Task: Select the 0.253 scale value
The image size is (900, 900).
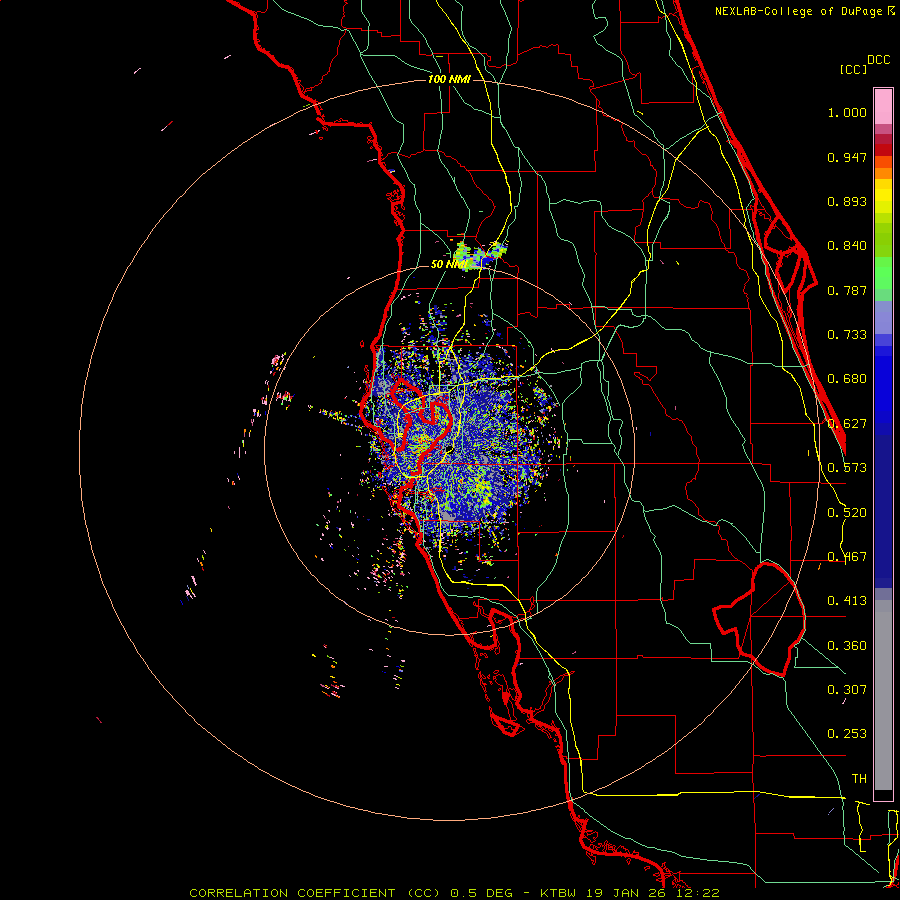Action: pos(847,734)
